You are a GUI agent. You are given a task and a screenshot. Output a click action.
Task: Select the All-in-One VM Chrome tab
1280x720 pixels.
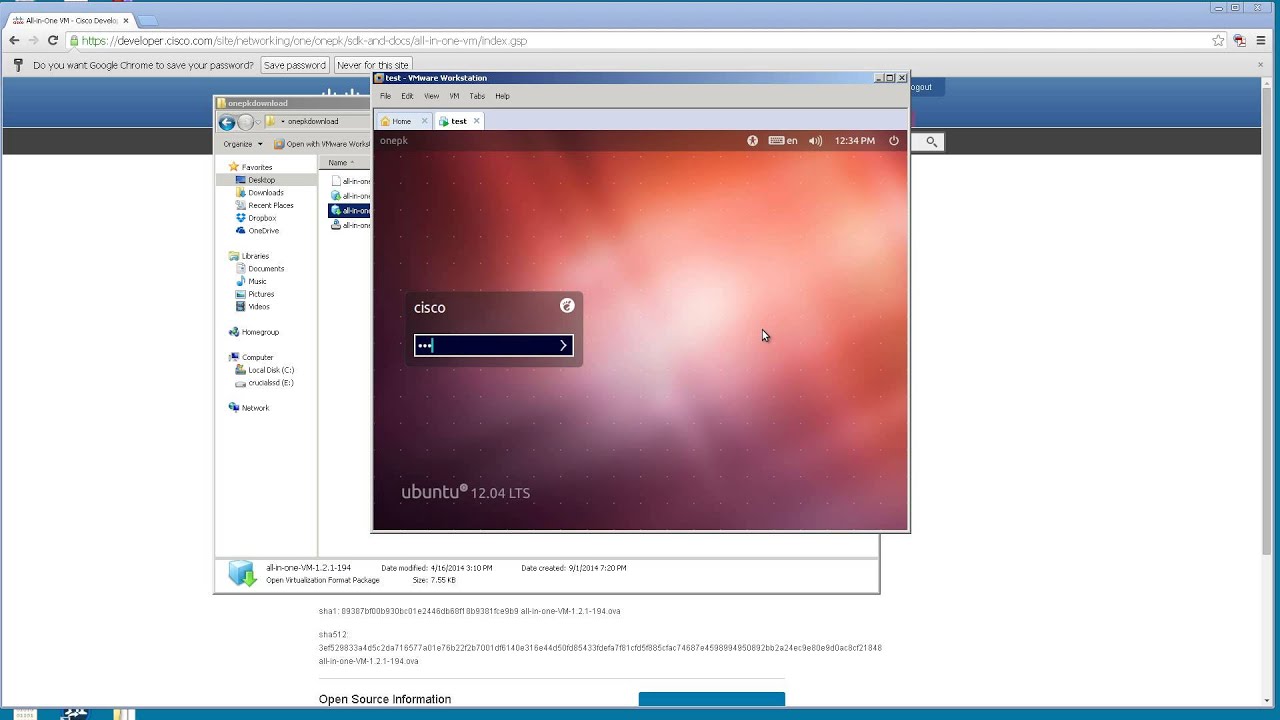pyautogui.click(x=70, y=20)
